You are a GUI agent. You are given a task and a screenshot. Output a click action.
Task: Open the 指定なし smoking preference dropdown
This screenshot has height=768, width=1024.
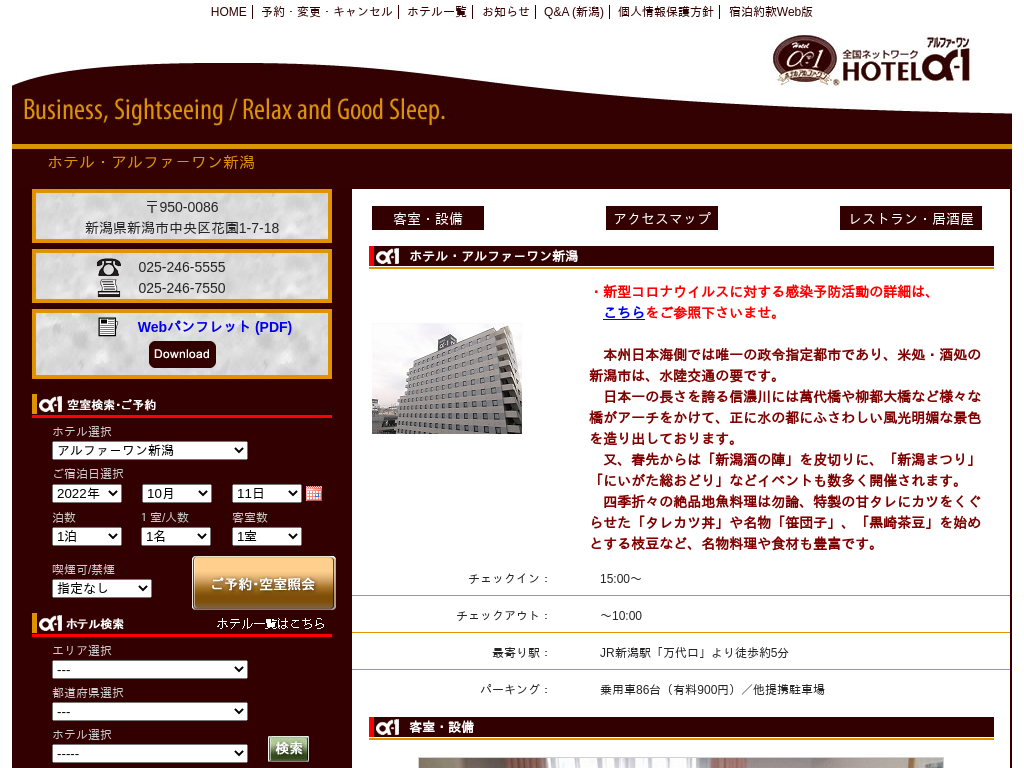[x=102, y=588]
